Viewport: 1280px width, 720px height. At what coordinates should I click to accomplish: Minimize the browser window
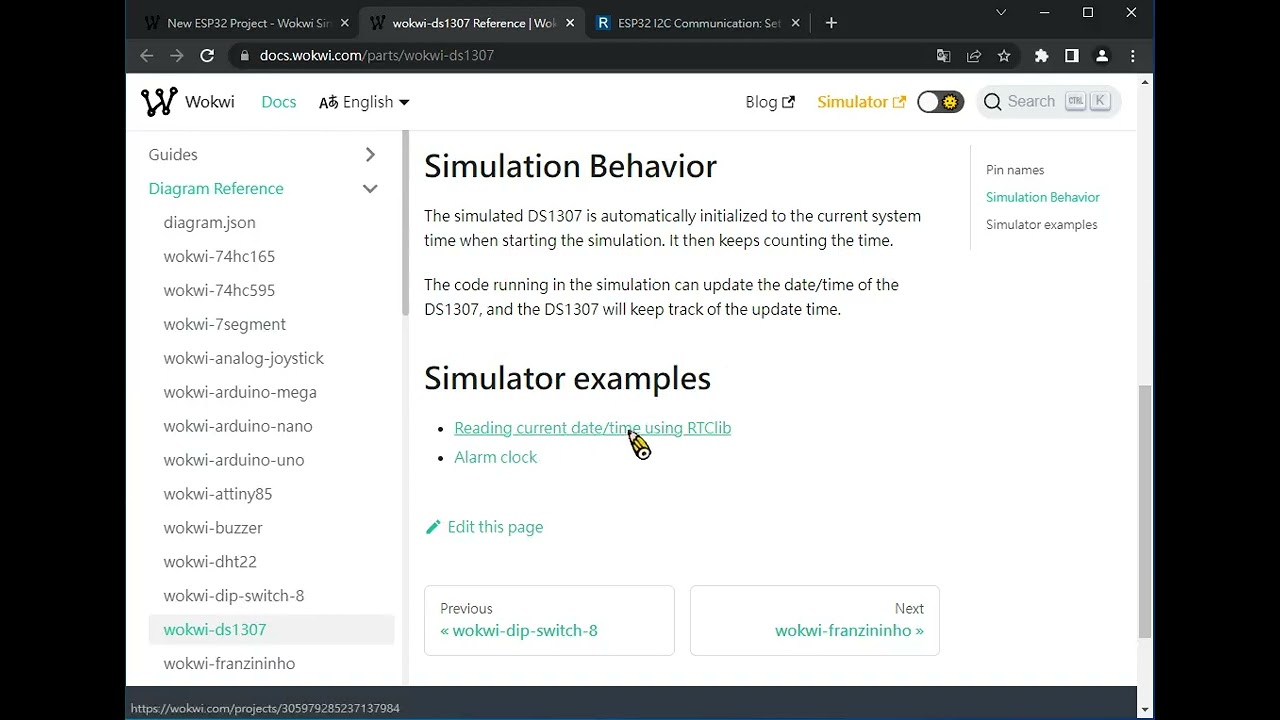[x=1044, y=13]
